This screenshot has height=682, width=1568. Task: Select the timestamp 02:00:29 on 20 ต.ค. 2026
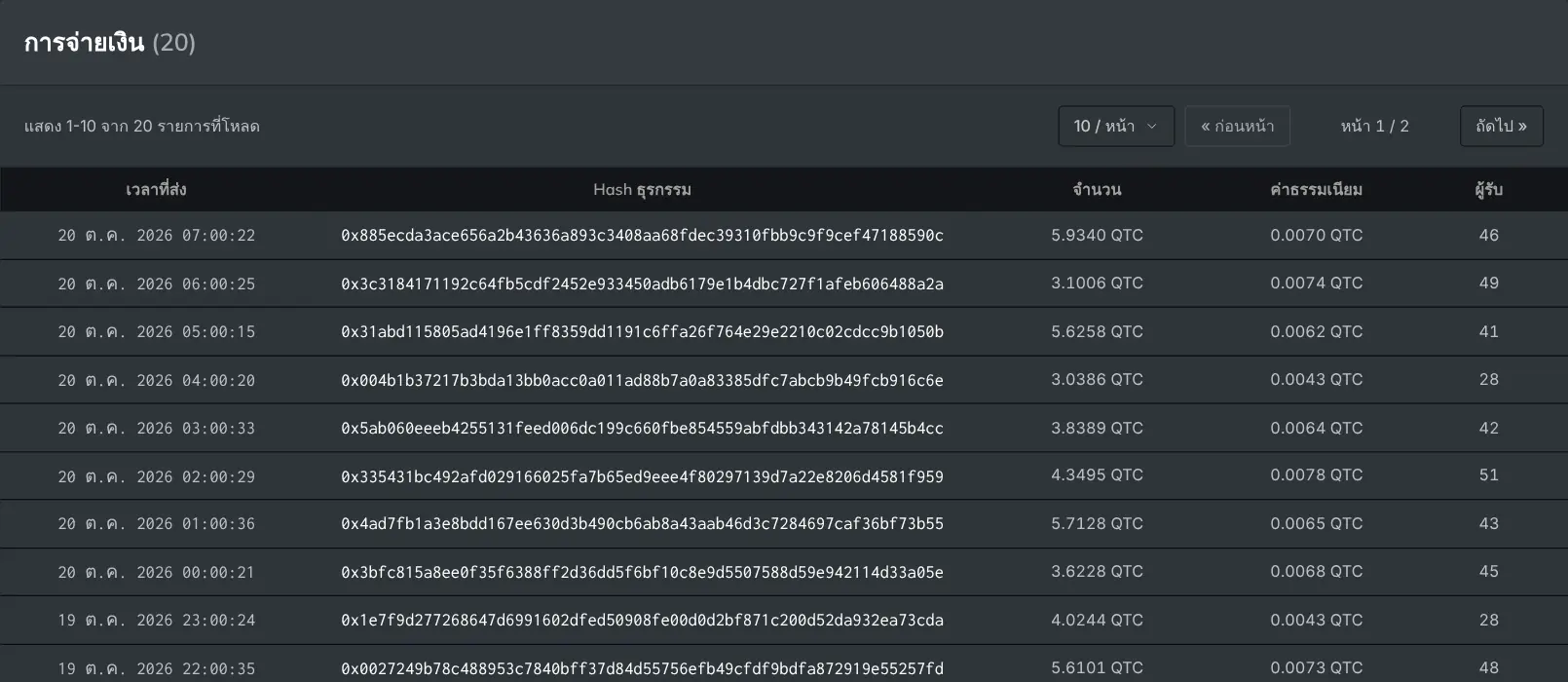click(x=156, y=476)
